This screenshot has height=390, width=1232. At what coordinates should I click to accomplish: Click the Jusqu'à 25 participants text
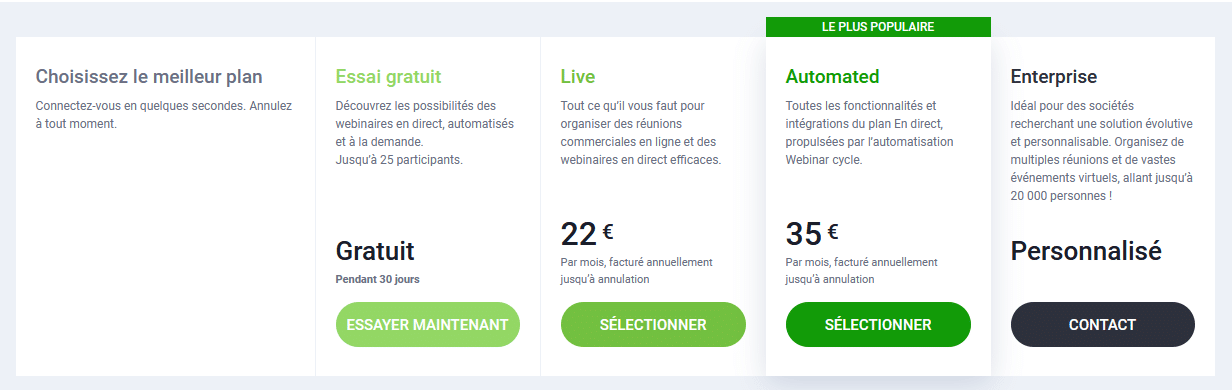pos(400,160)
